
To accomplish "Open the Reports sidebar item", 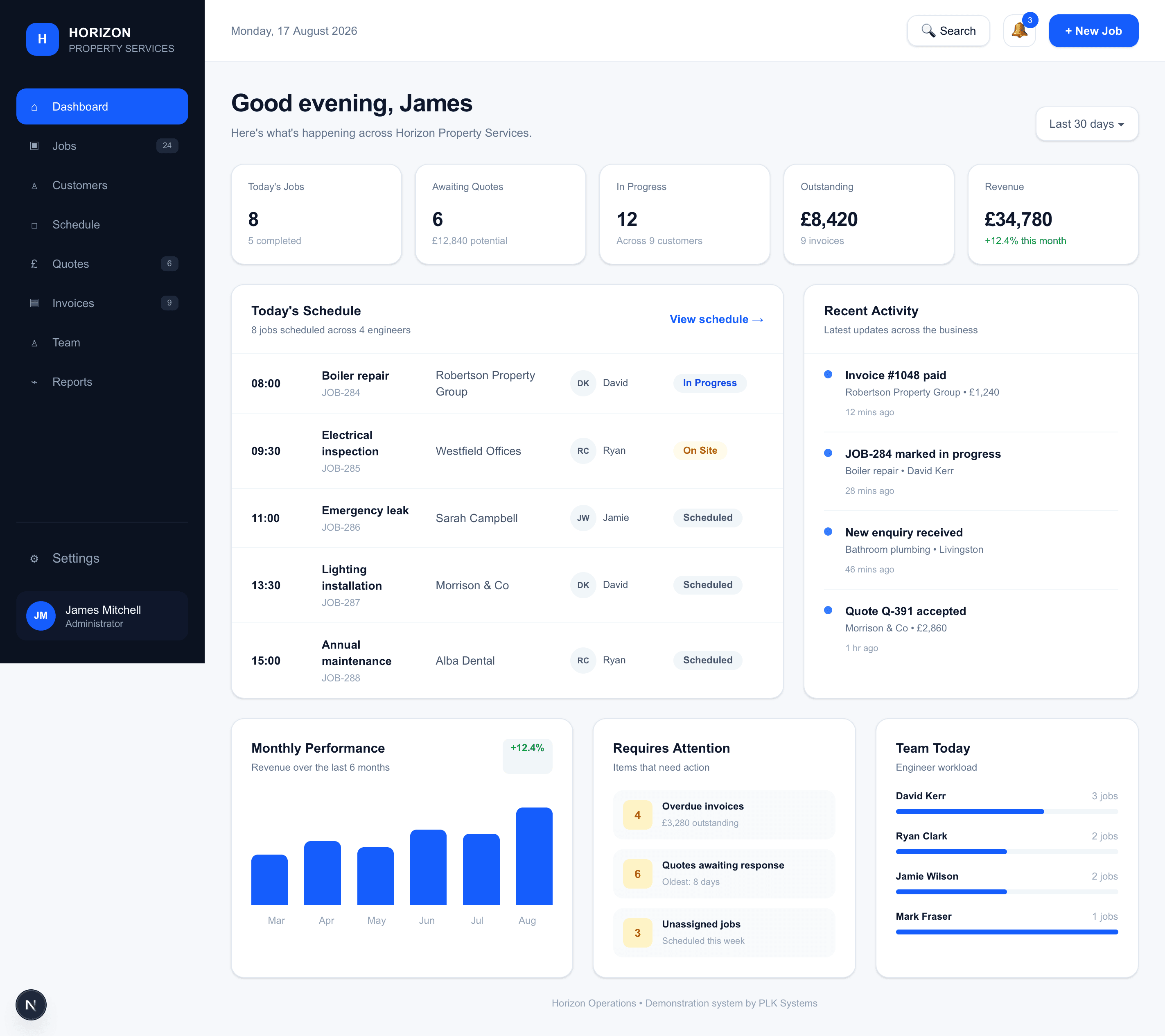I will click(102, 382).
